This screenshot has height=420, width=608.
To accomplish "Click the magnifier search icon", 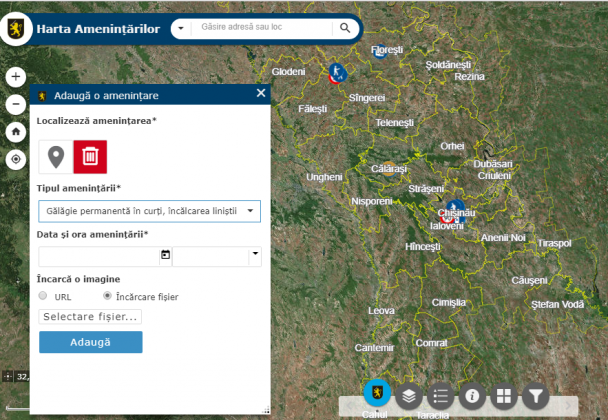I will [345, 28].
